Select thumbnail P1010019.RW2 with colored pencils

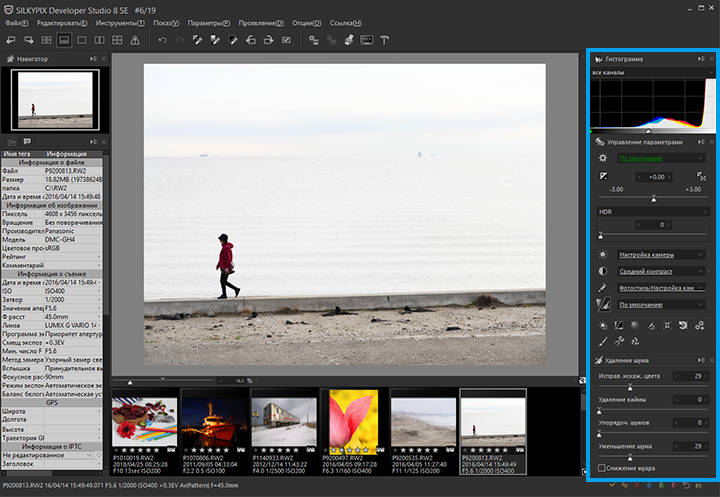click(x=145, y=431)
